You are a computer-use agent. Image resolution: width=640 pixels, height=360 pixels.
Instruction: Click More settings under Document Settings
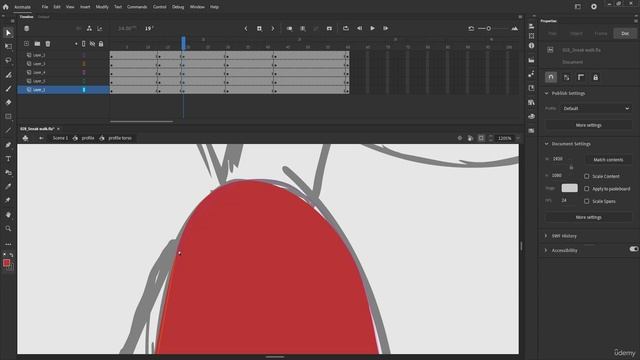point(589,218)
